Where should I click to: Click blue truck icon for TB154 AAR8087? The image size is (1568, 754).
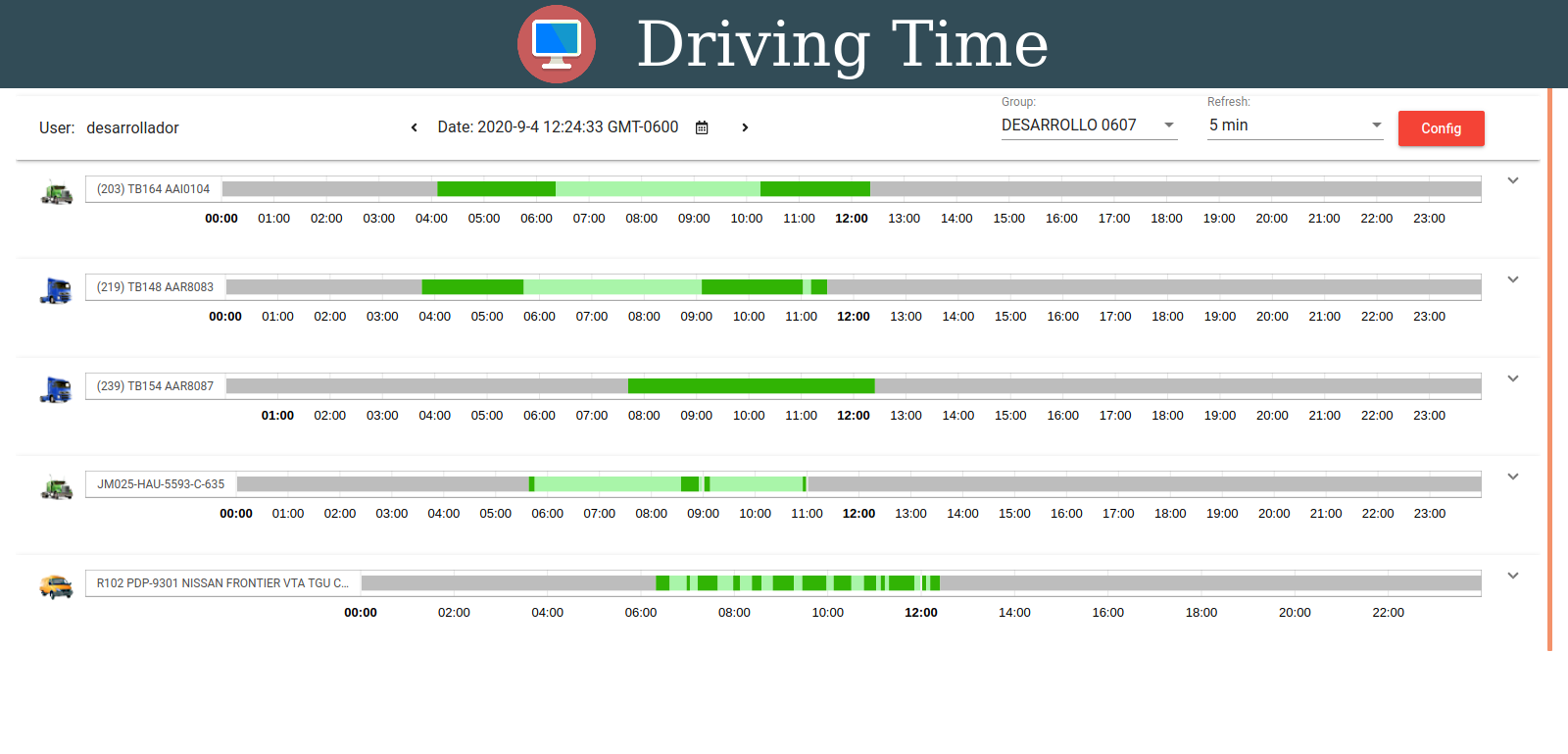click(56, 390)
